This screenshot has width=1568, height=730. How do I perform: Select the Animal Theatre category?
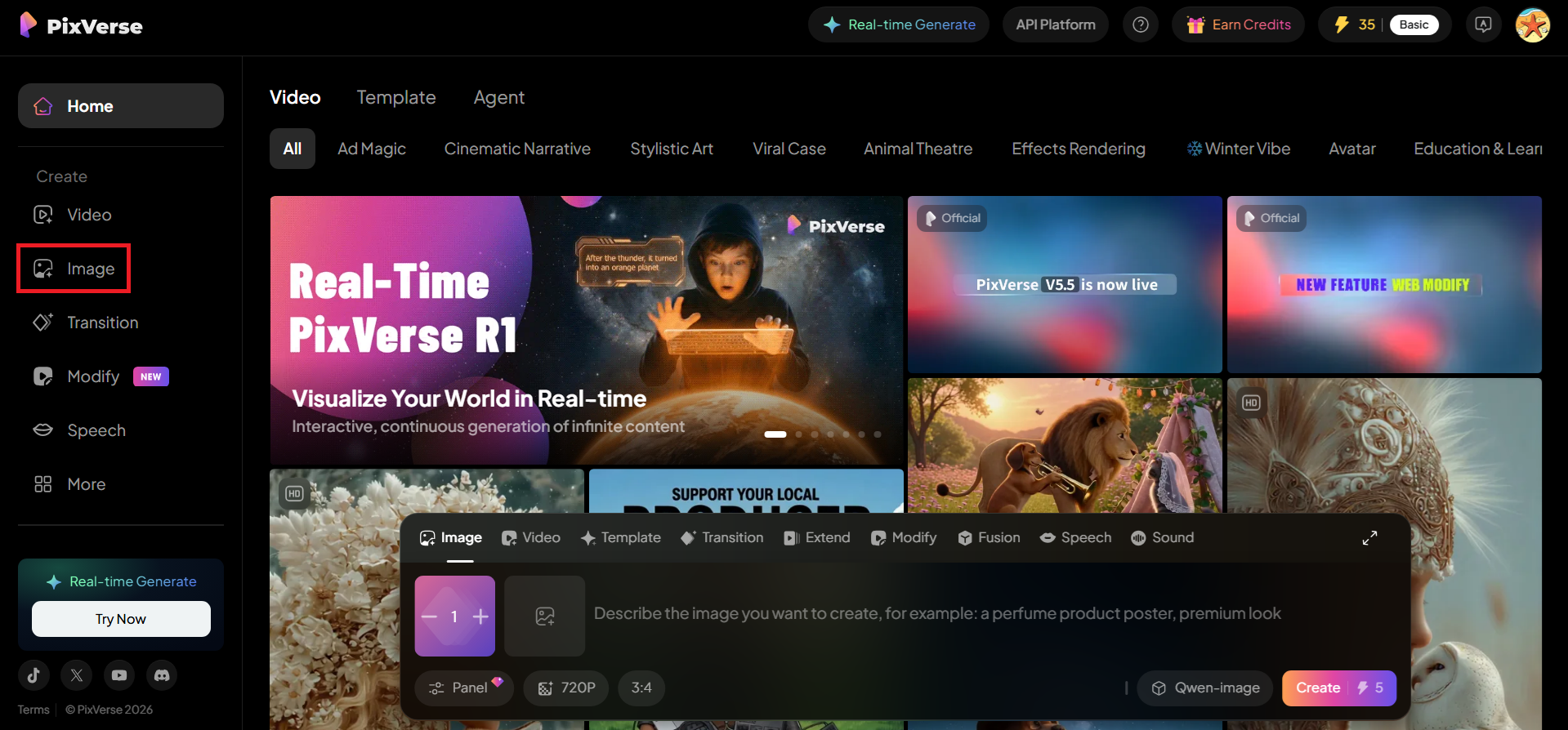(x=918, y=149)
